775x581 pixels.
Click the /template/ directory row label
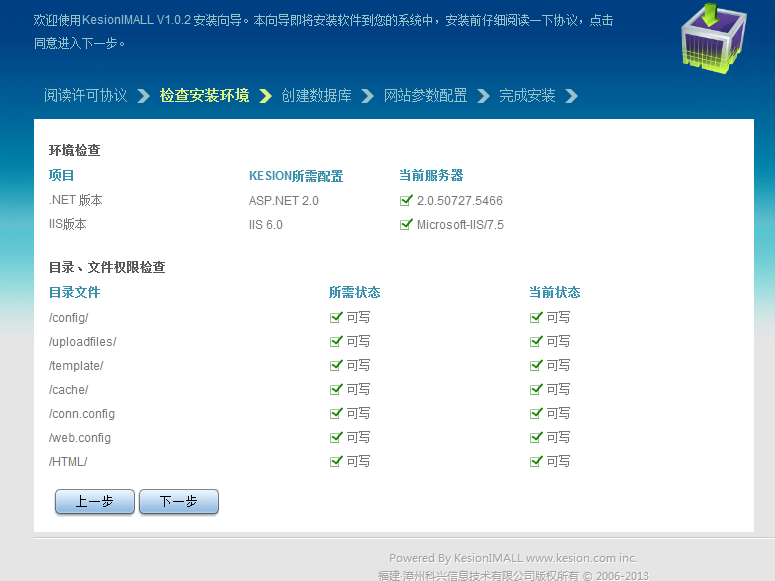(76, 366)
